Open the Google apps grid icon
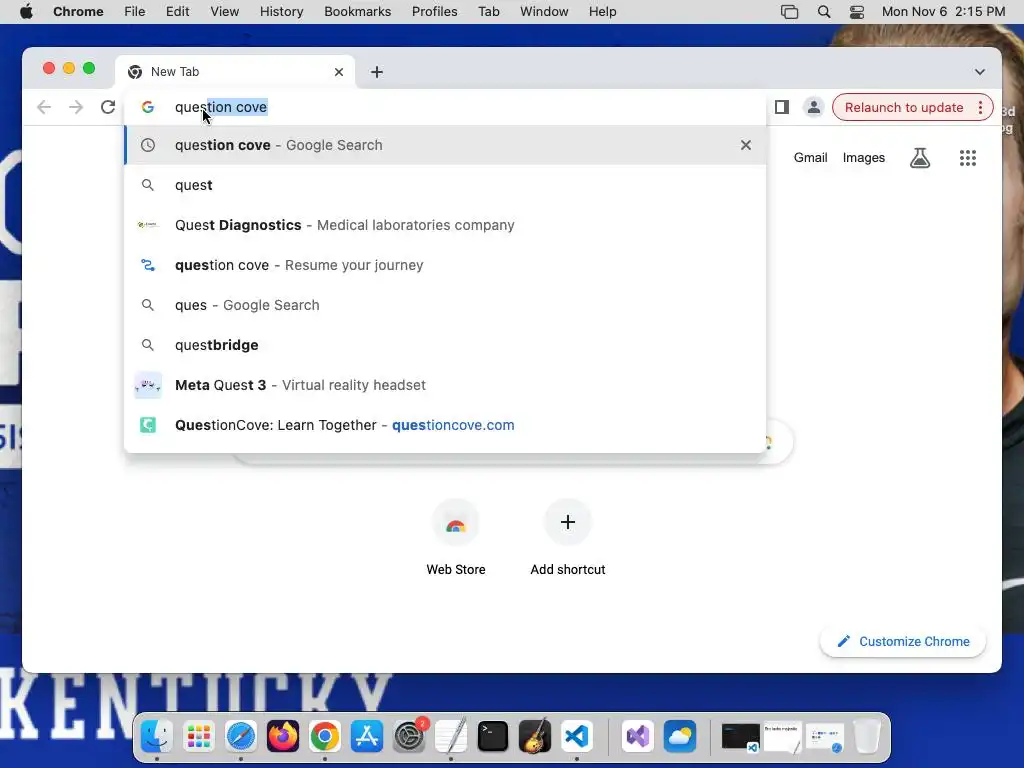This screenshot has width=1024, height=768. [968, 157]
